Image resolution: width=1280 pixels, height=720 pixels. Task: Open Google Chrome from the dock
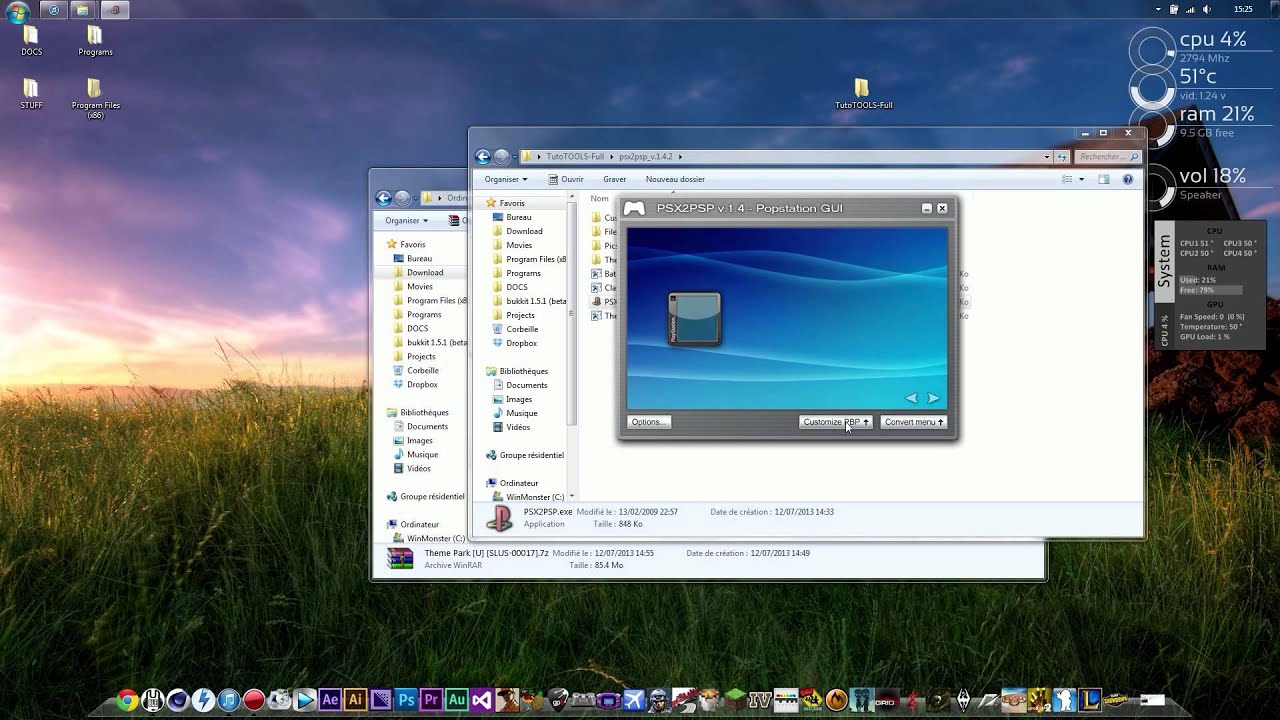coord(127,700)
